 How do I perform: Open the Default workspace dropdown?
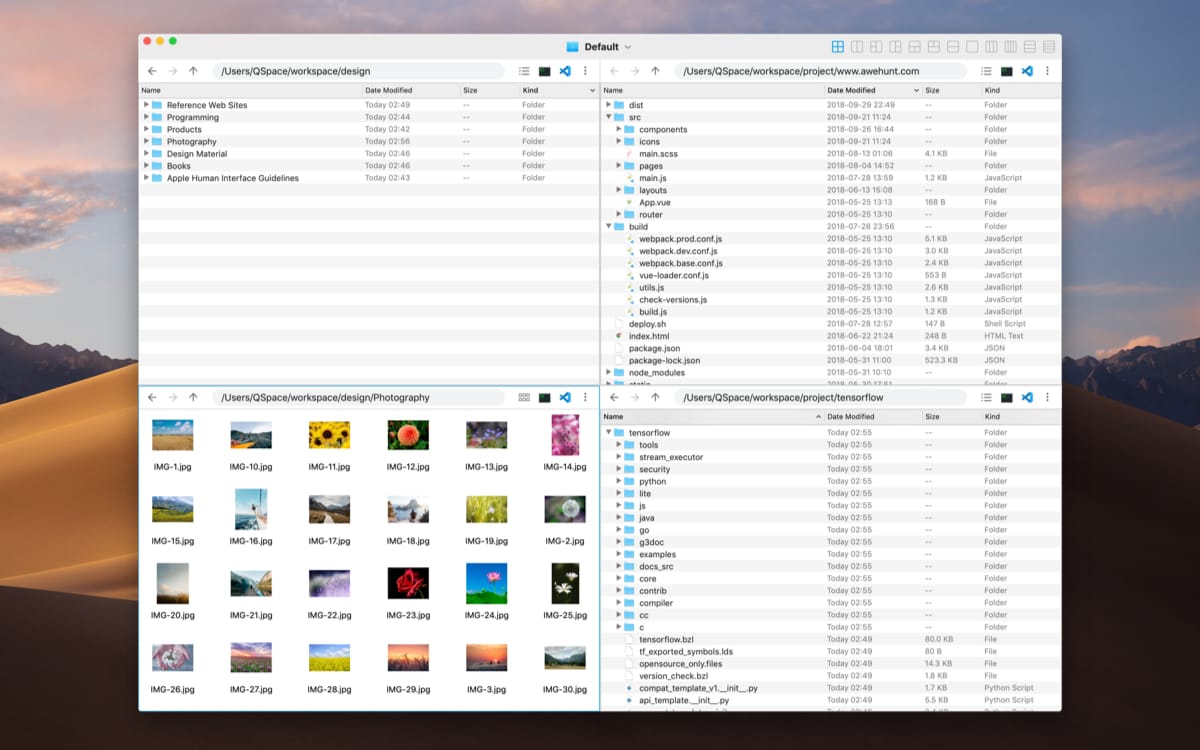click(x=599, y=47)
